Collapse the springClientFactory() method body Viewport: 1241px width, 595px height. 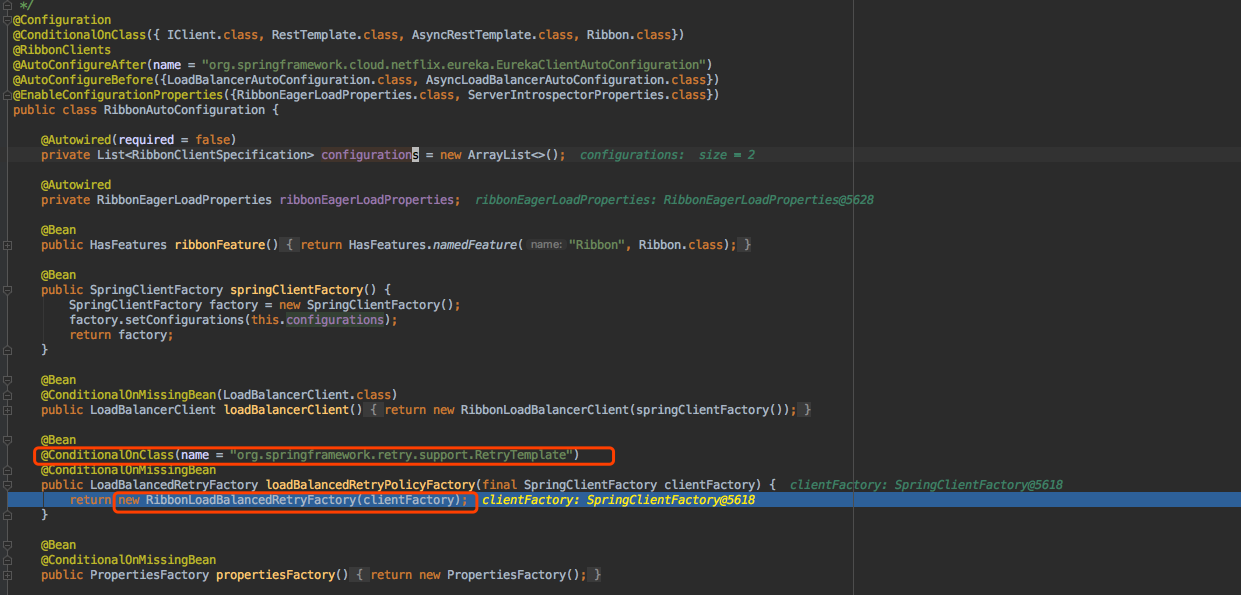pos(5,289)
